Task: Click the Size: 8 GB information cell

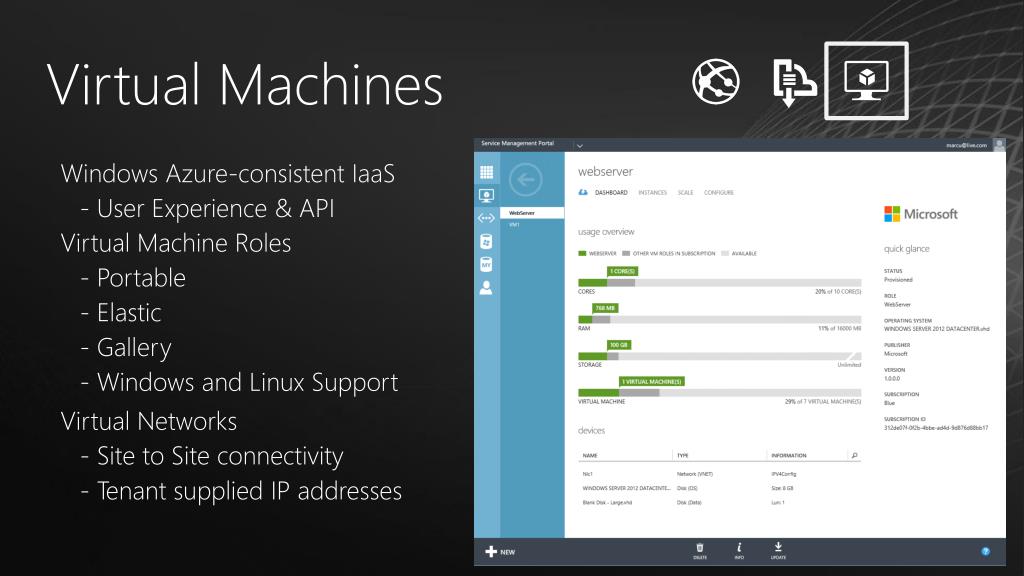Action: coord(782,488)
